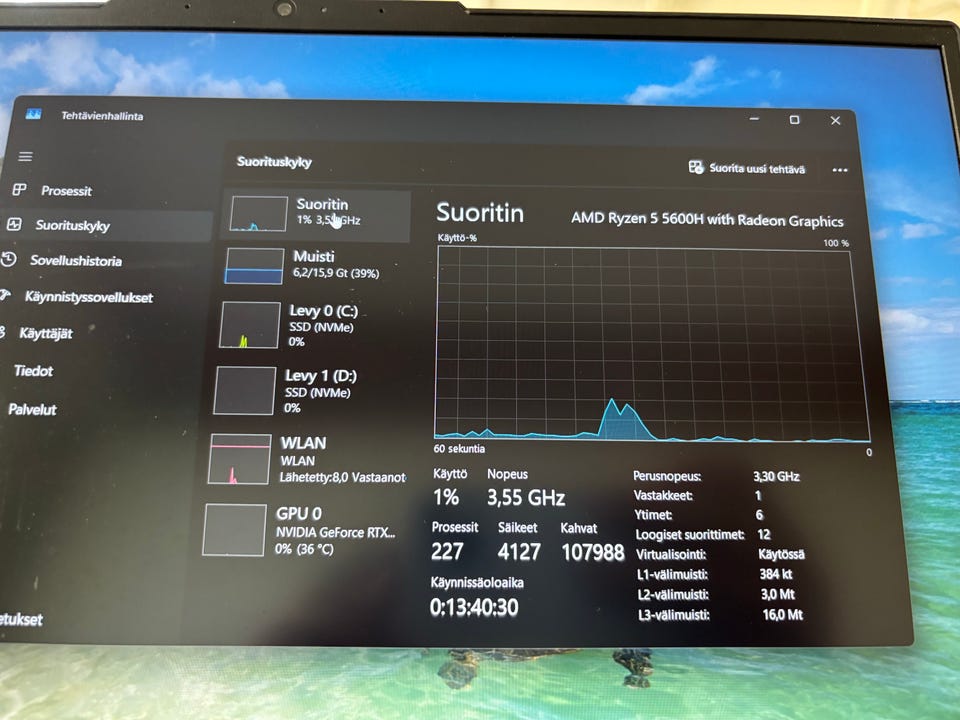The height and width of the screenshot is (720, 960).
Task: Click the L3-välimuisti 16,0 Mt value
Action: click(782, 615)
